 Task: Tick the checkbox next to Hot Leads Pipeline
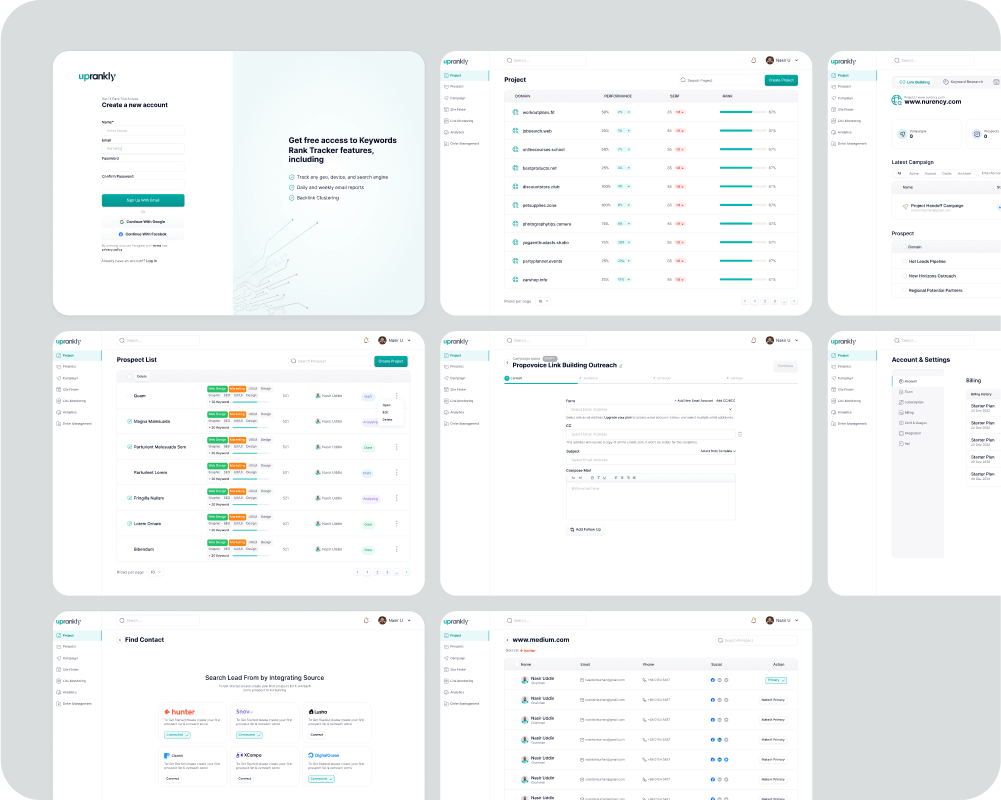coord(902,261)
